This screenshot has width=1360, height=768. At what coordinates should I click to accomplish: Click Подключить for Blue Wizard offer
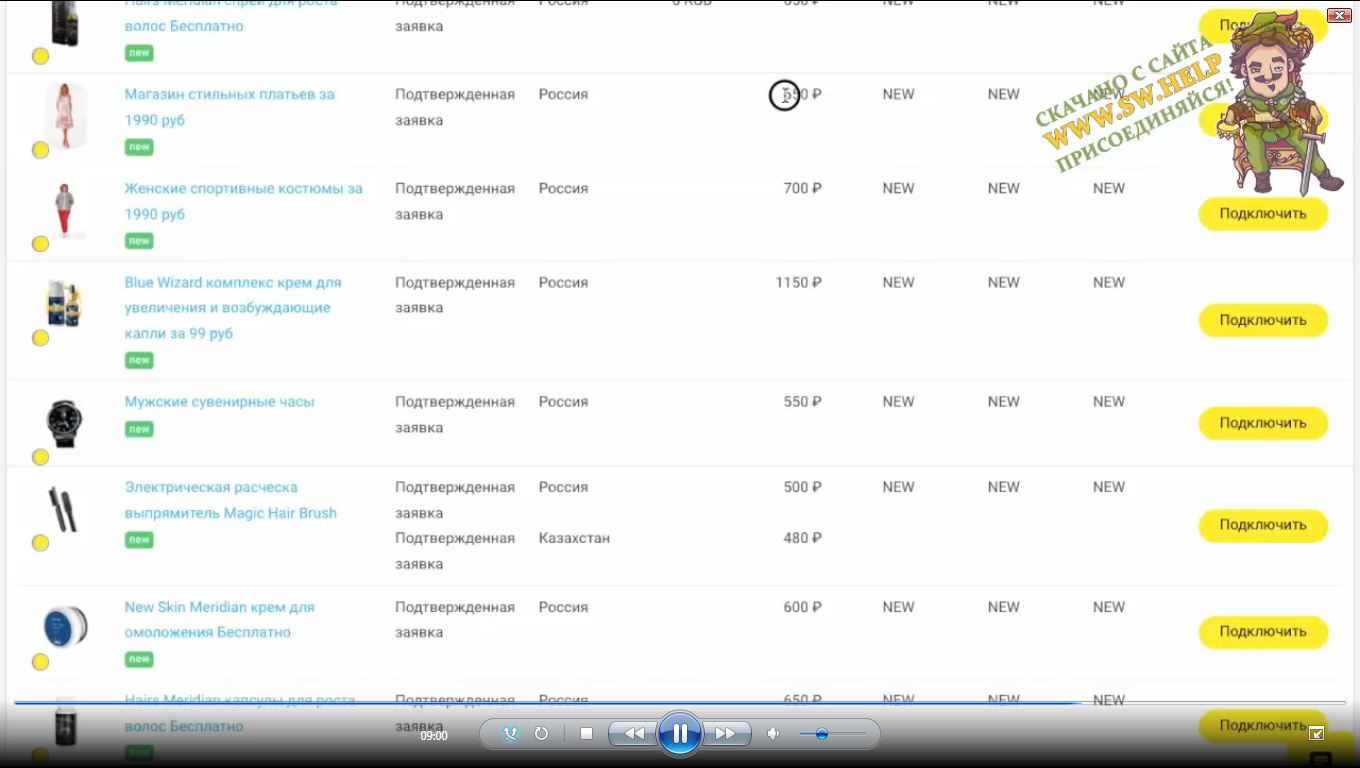point(1263,321)
